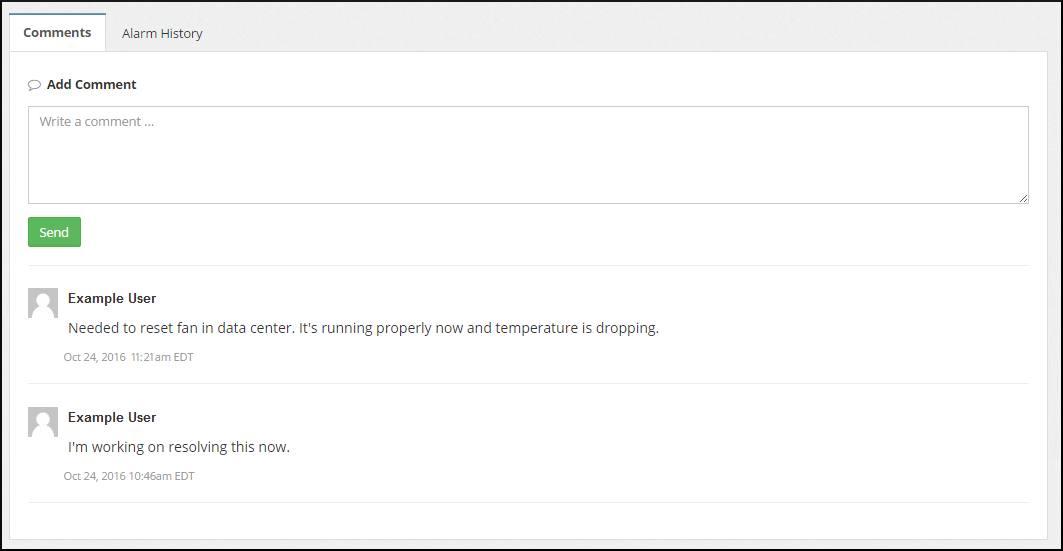Click the "I'm working on resolving this now" text
Image resolution: width=1063 pixels, height=551 pixels.
(x=179, y=447)
